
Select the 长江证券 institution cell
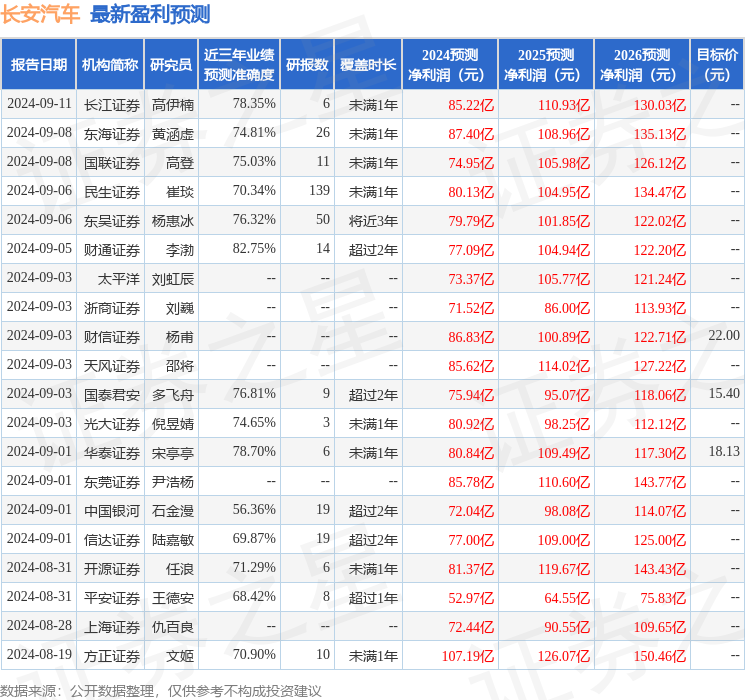pyautogui.click(x=112, y=105)
